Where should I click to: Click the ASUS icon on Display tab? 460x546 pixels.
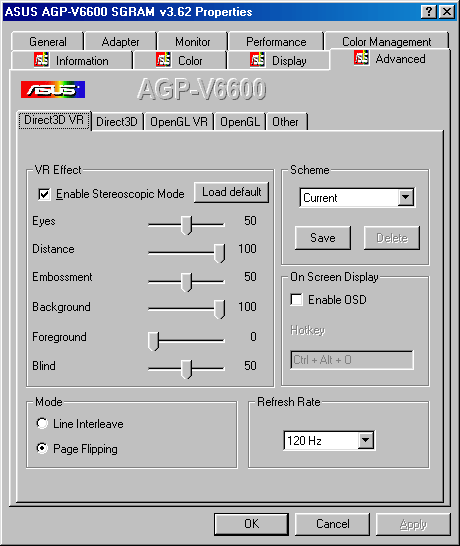pos(257,60)
